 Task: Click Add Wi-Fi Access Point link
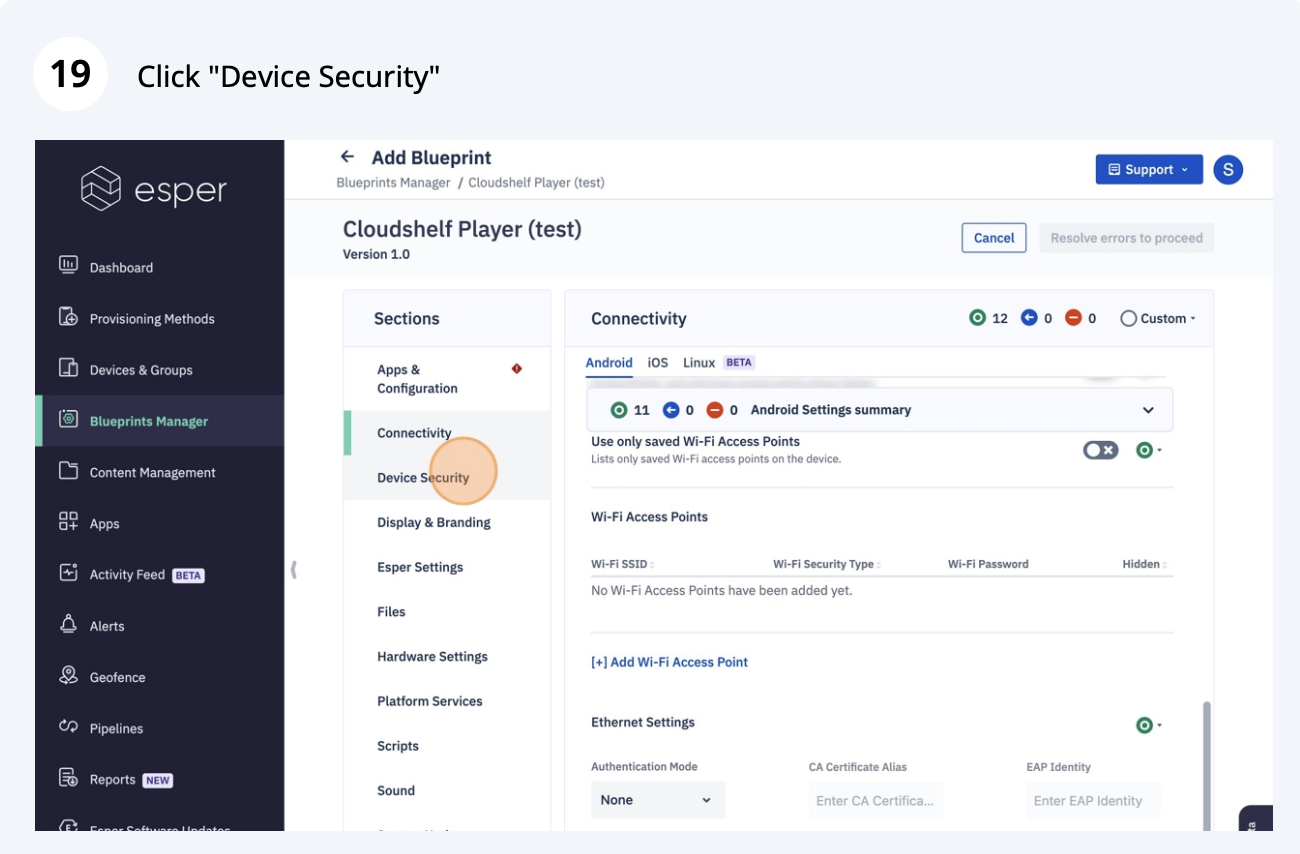pos(669,662)
